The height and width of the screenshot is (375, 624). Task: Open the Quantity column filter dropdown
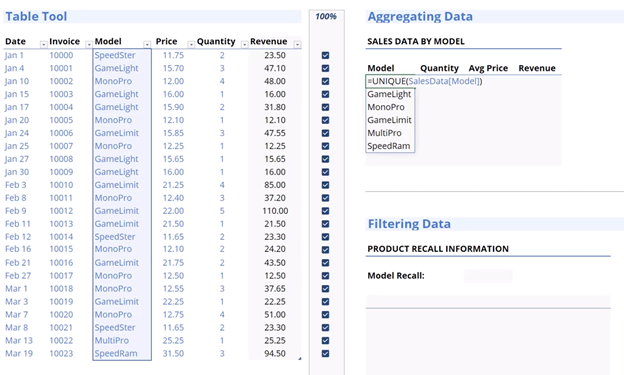coord(244,45)
